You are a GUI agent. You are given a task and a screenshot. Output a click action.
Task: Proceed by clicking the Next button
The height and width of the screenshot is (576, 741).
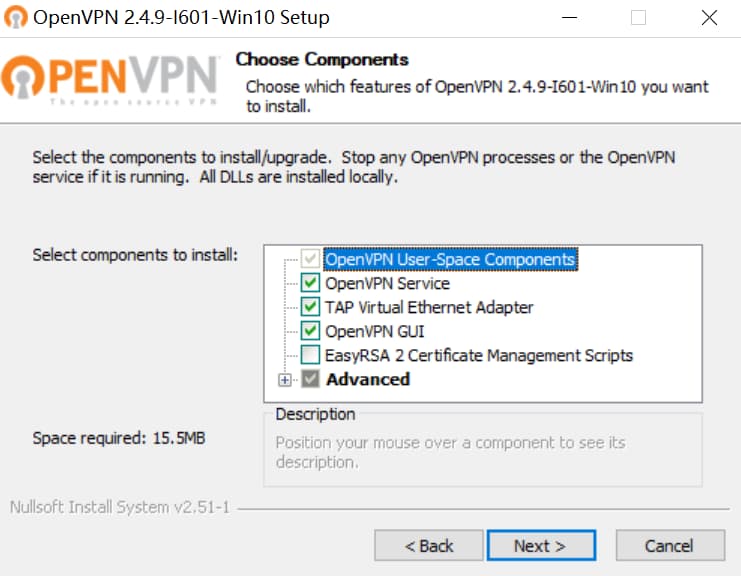[x=540, y=546]
